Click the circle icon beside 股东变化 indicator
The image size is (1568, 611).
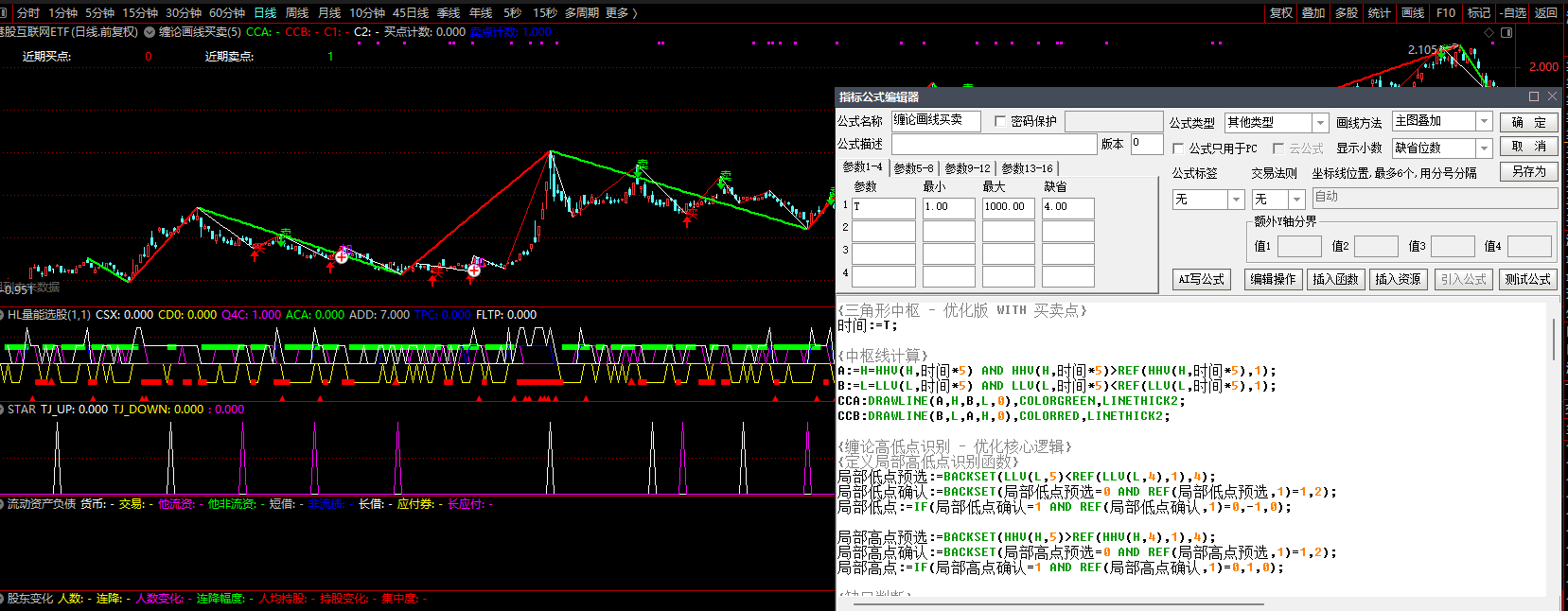[3, 599]
